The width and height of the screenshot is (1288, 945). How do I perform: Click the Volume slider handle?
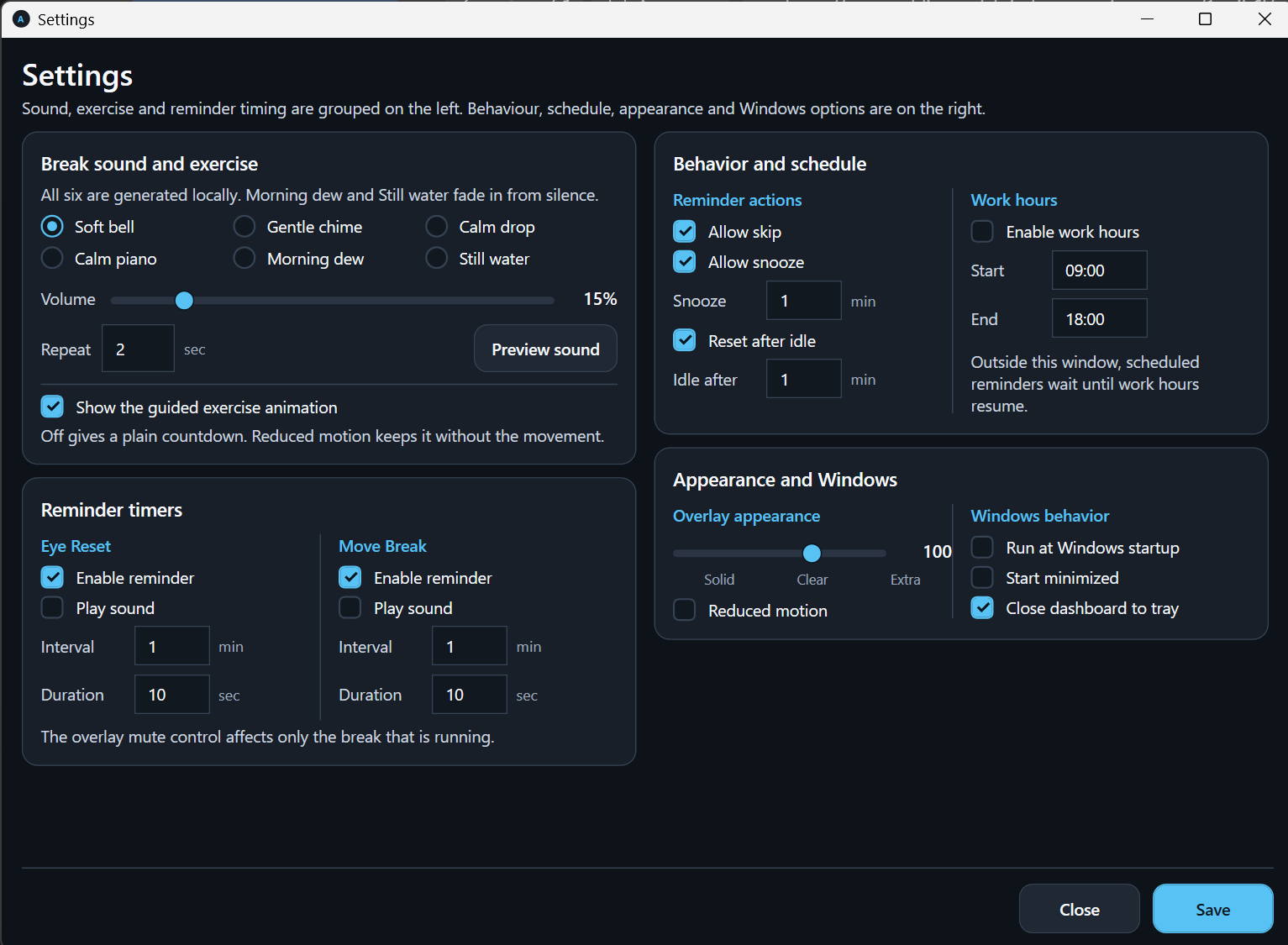click(x=184, y=300)
